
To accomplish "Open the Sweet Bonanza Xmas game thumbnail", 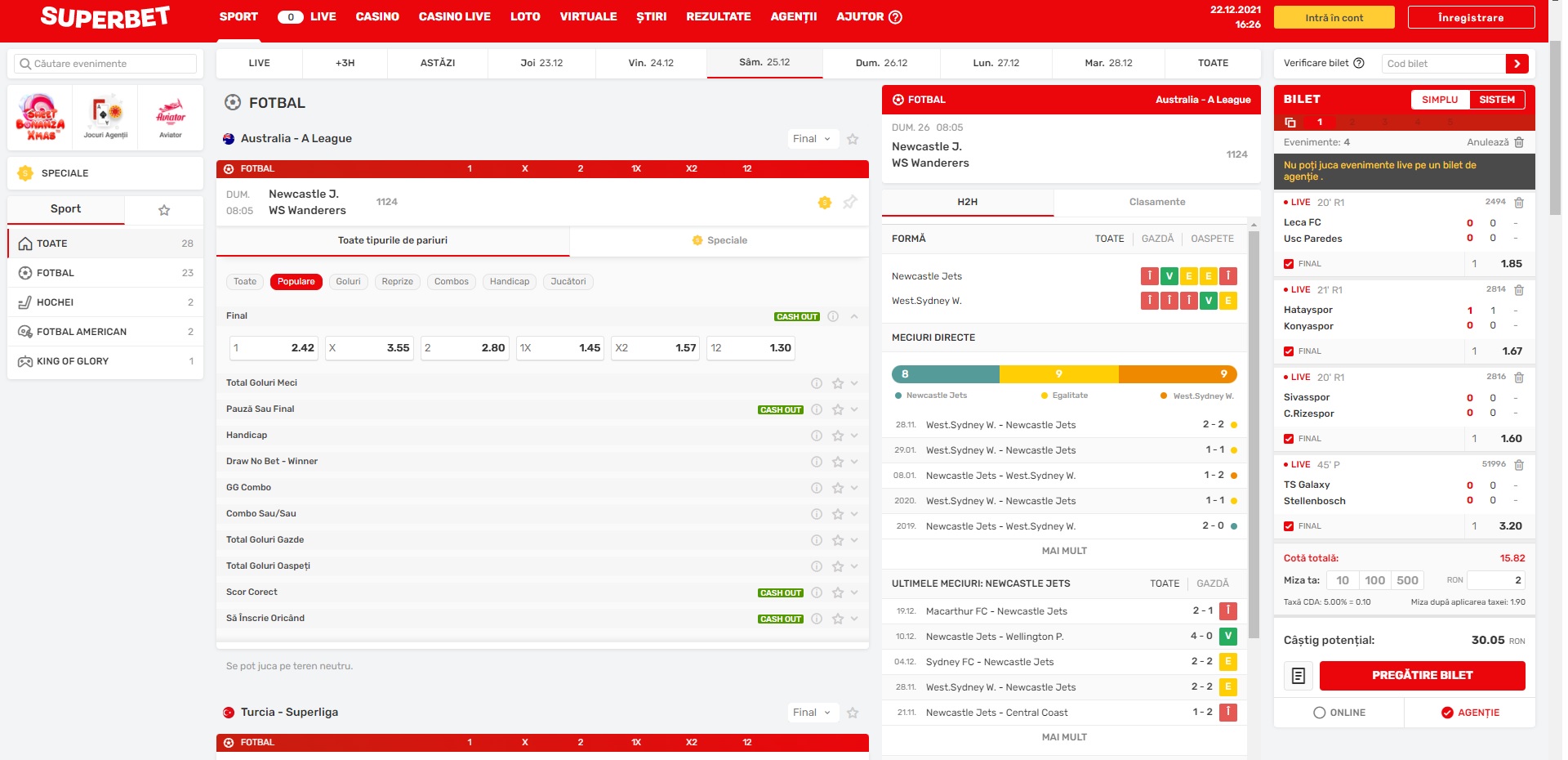I will [x=40, y=117].
